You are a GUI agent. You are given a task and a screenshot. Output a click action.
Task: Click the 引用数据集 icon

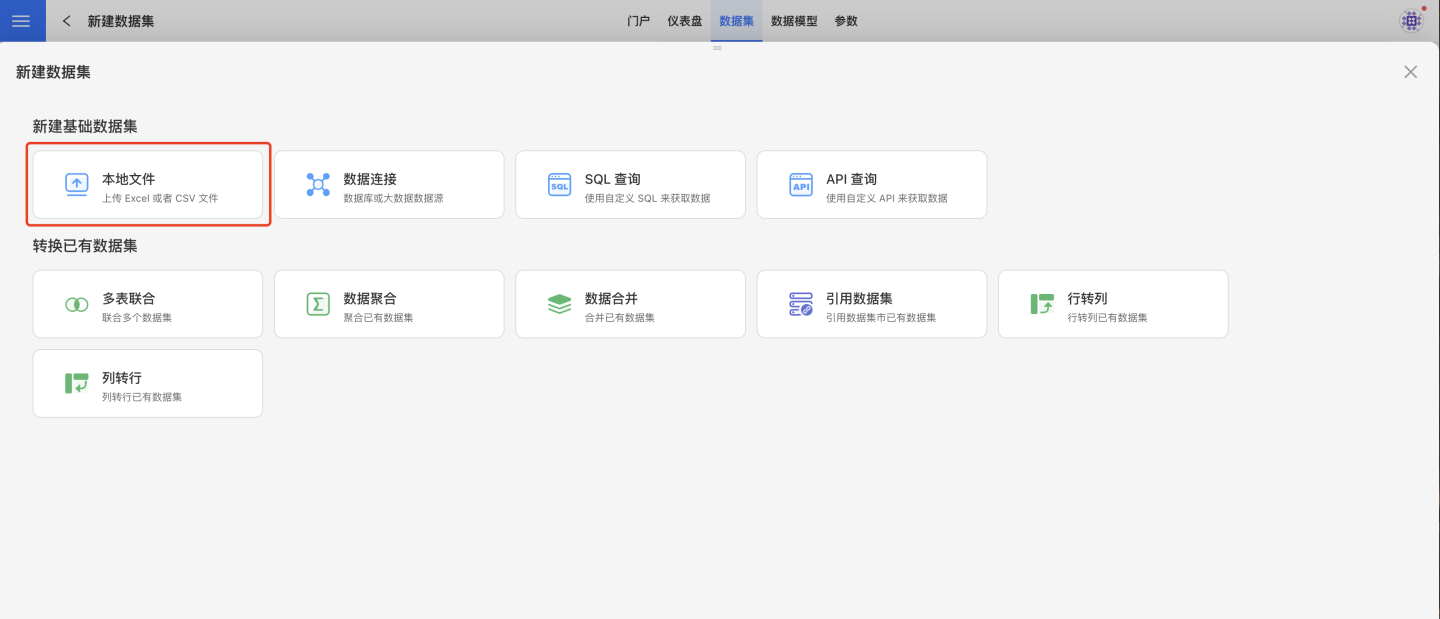pos(801,304)
